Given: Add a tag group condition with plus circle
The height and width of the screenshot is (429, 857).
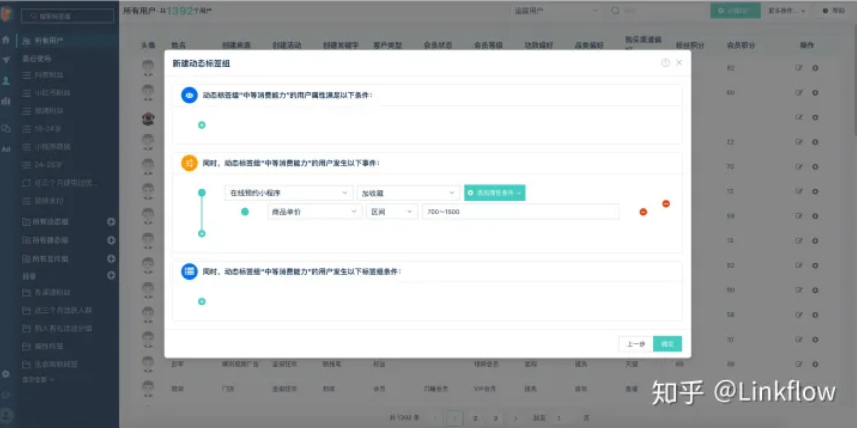Looking at the screenshot, I should tap(202, 301).
